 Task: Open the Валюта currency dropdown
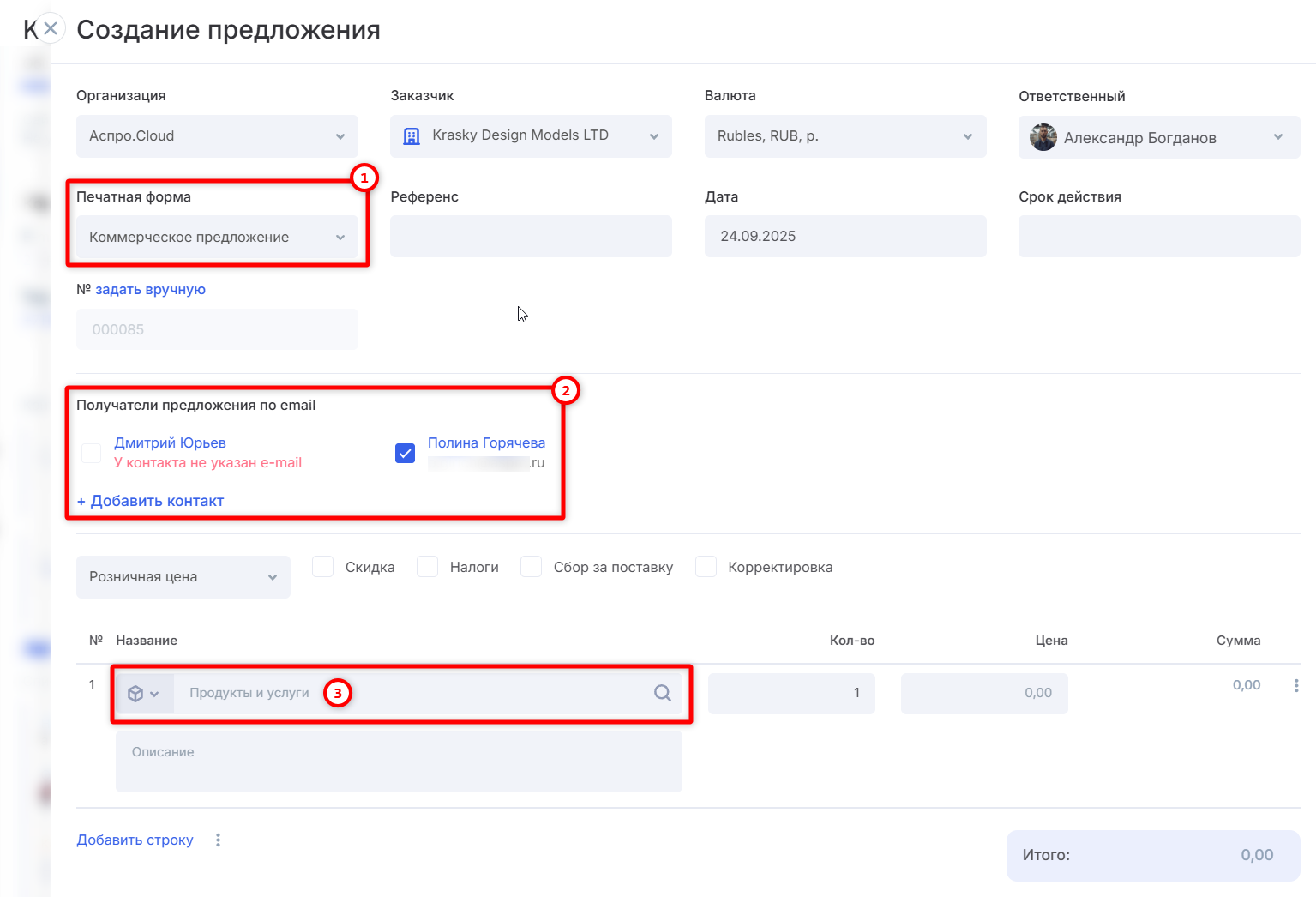[844, 136]
